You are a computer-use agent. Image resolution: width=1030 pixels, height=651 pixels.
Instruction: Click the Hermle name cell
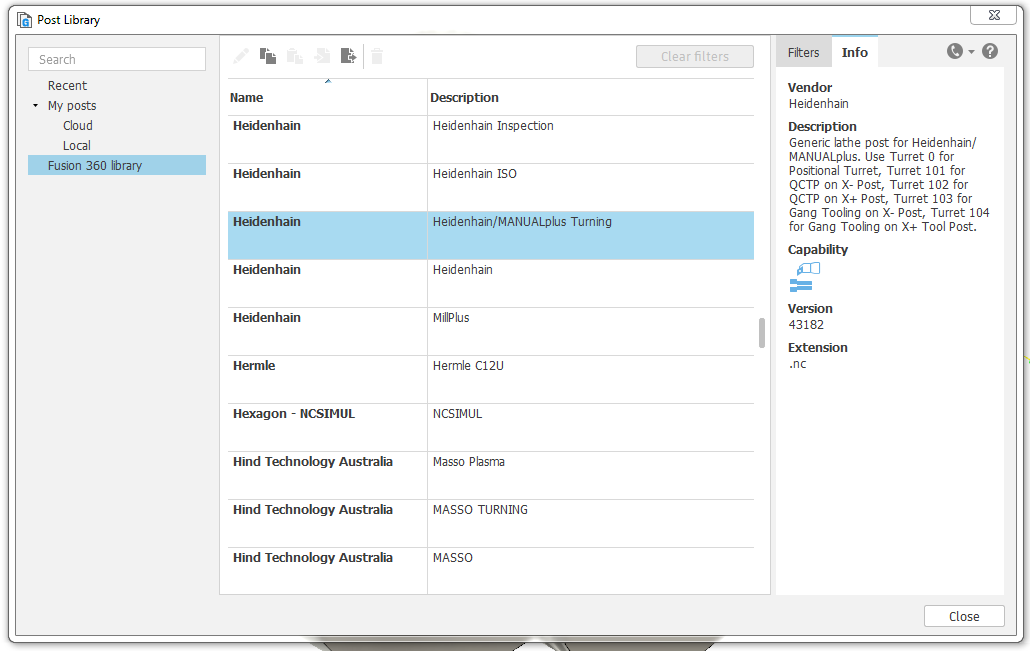coord(327,379)
